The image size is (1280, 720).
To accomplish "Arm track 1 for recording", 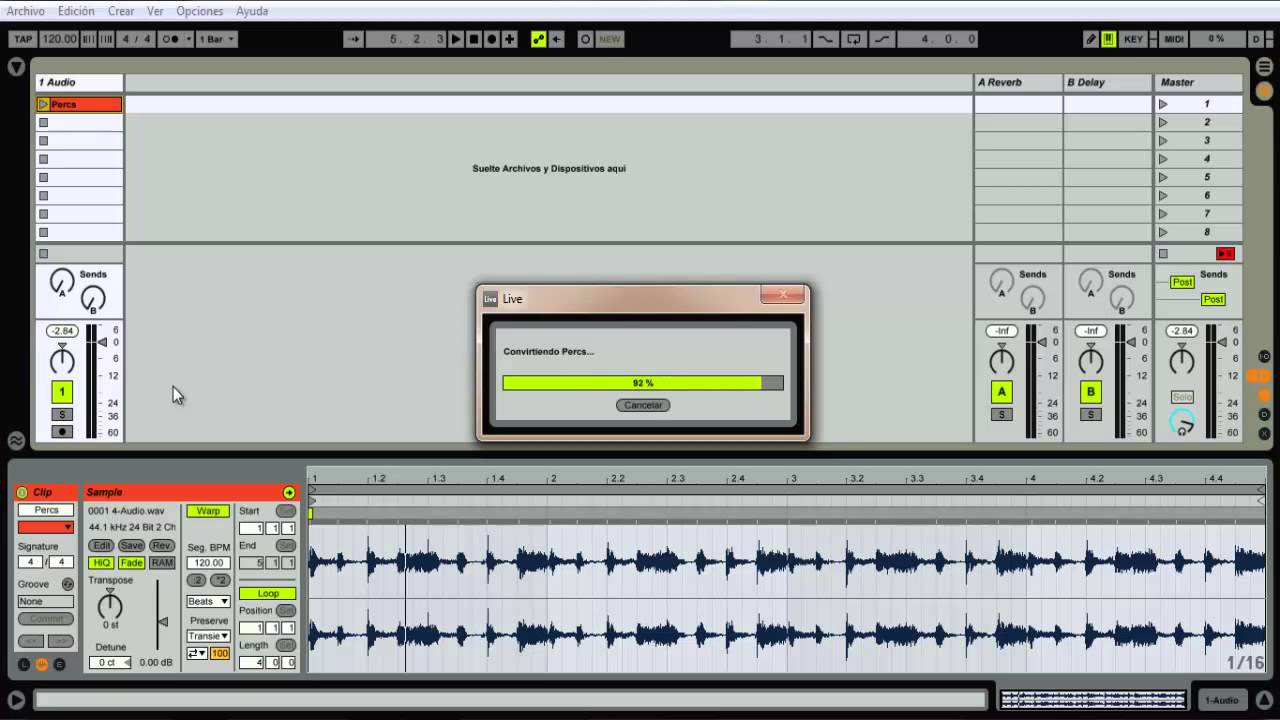I will pyautogui.click(x=62, y=432).
